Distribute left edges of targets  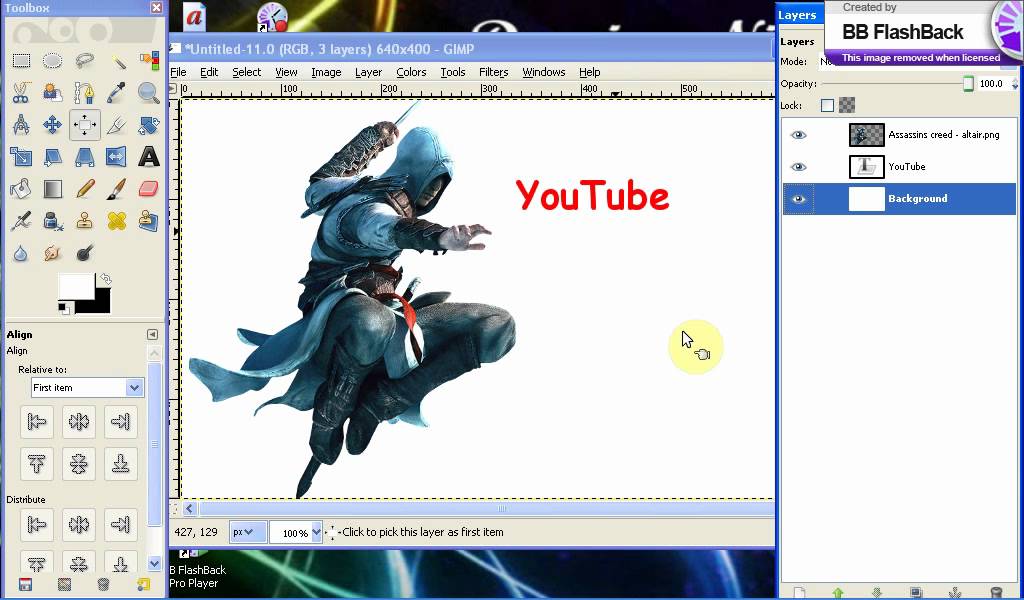[x=37, y=524]
